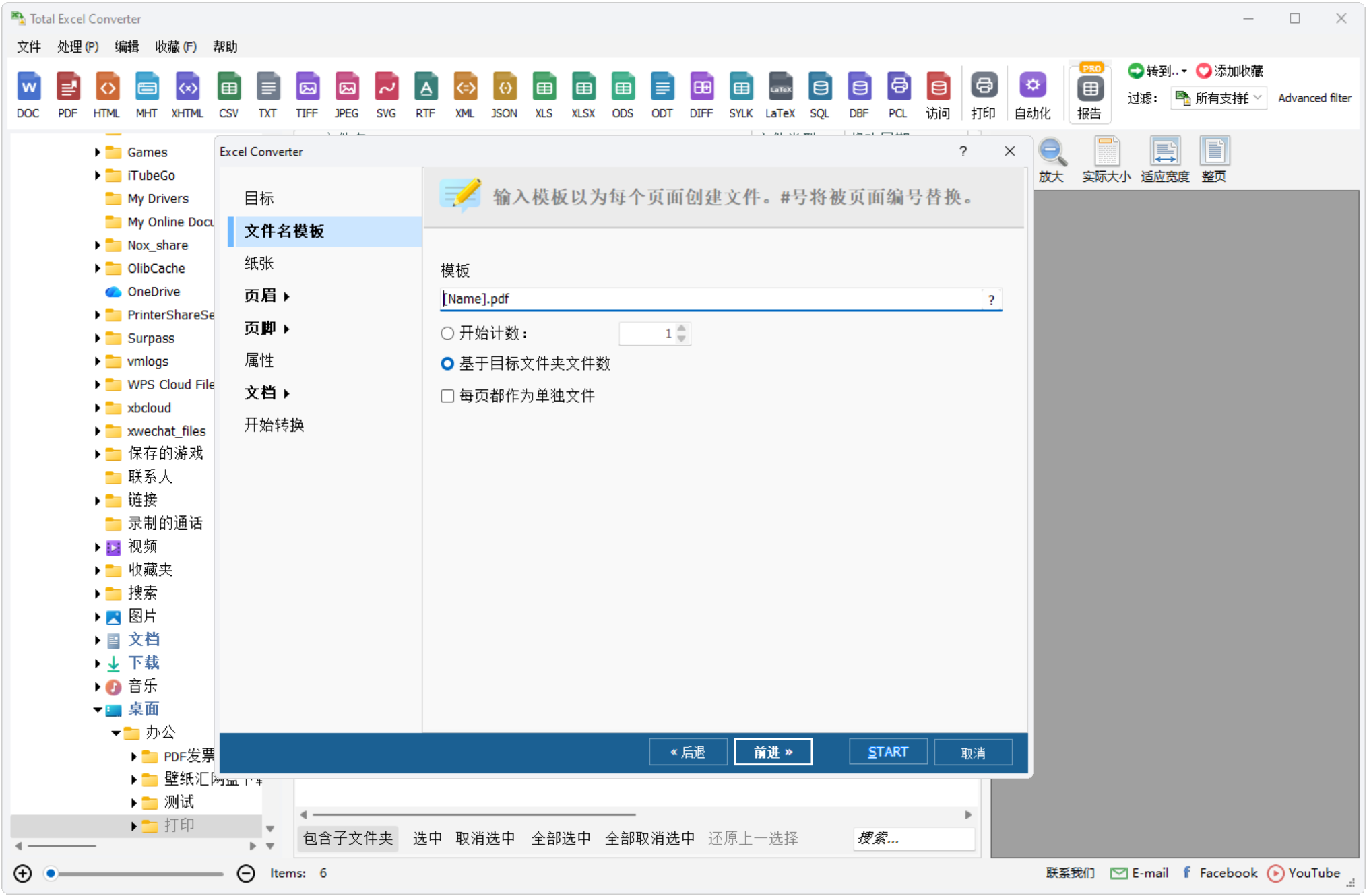Increment the 开始计数 spinner value
Screen dimensions: 1367x896
[x=682, y=329]
